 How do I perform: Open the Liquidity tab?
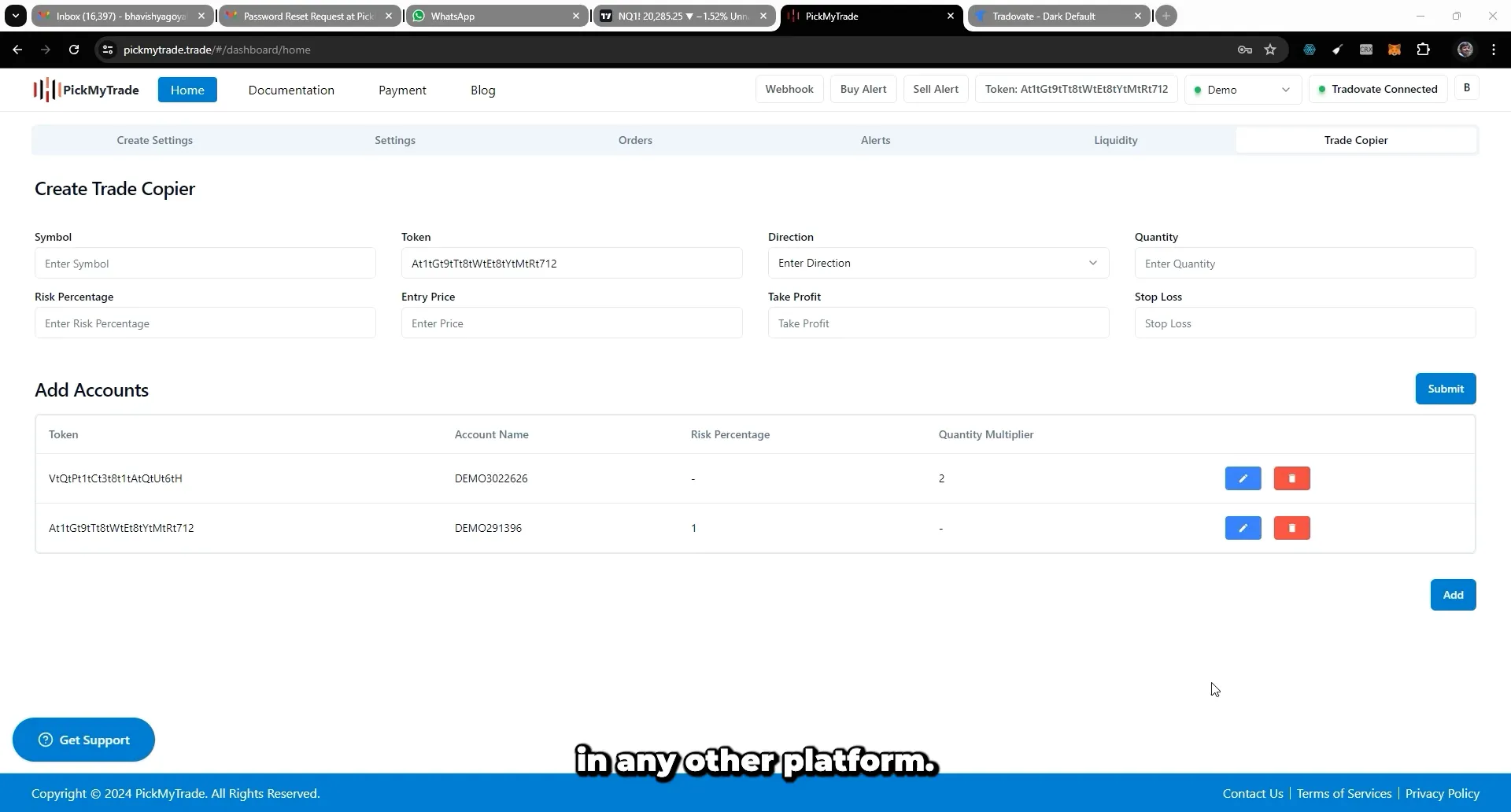[1116, 140]
